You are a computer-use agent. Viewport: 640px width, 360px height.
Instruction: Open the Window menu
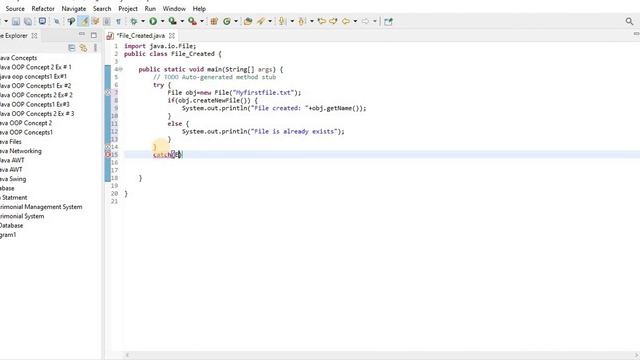click(x=174, y=9)
